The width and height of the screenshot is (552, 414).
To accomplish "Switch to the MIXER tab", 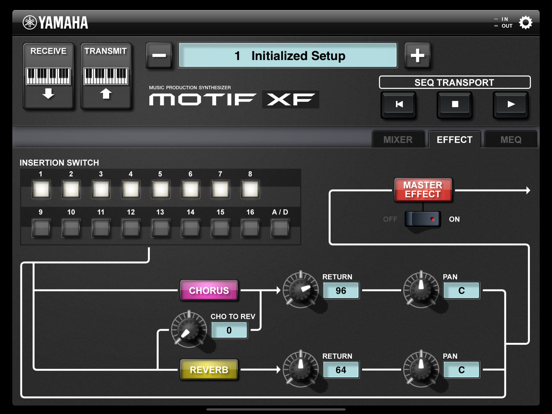I will (398, 140).
